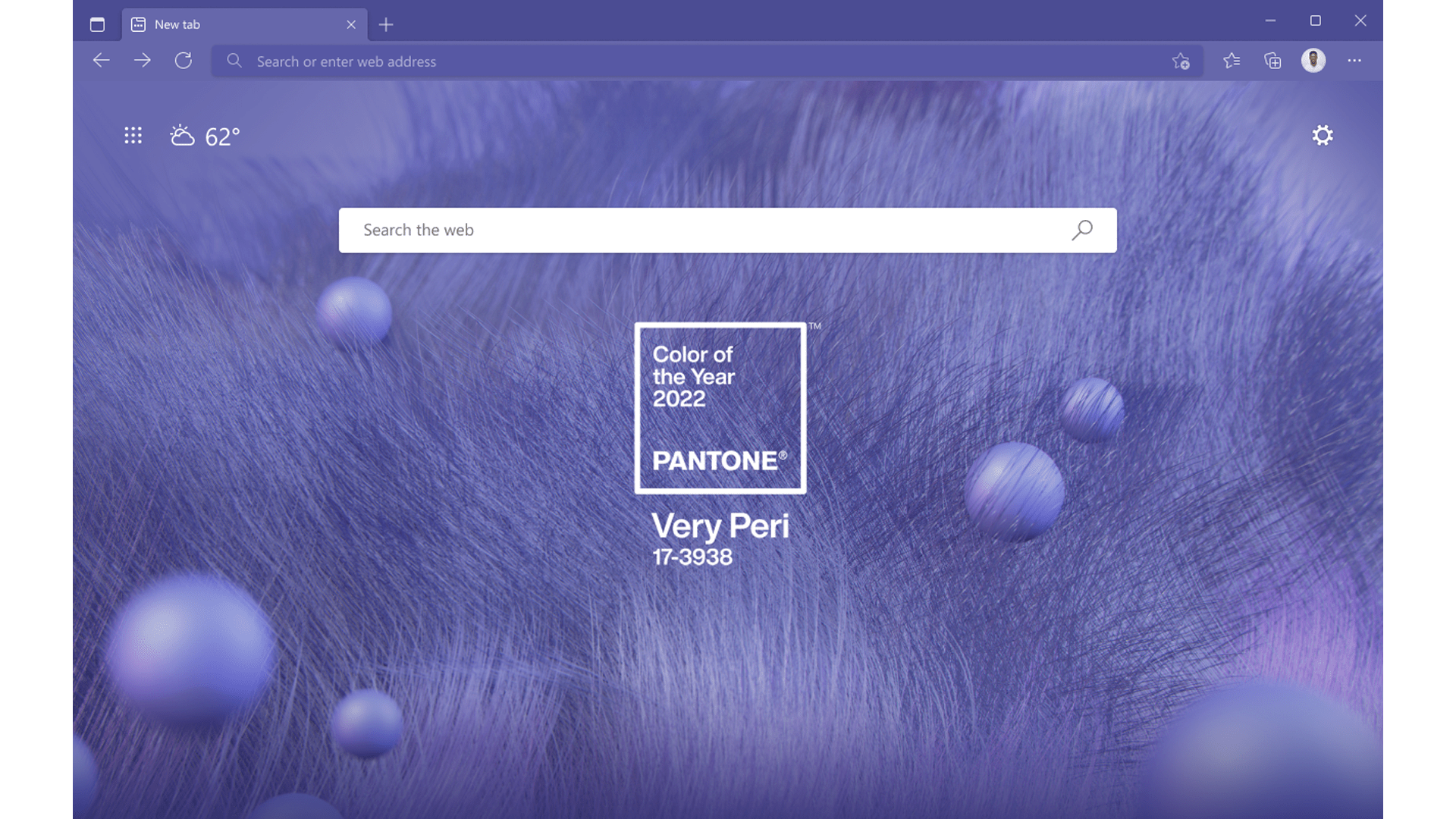Refresh the current page
Viewport: 1456px width, 819px height.
(x=184, y=61)
